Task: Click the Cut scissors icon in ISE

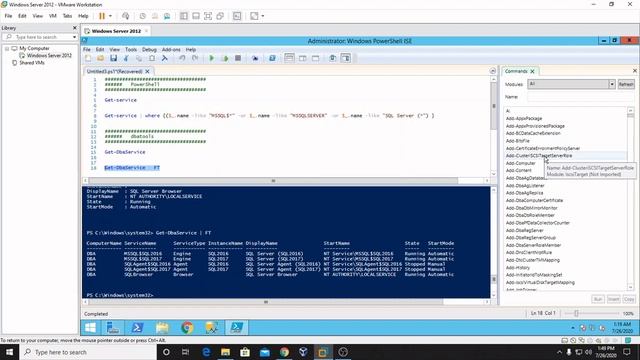Action: [x=126, y=58]
